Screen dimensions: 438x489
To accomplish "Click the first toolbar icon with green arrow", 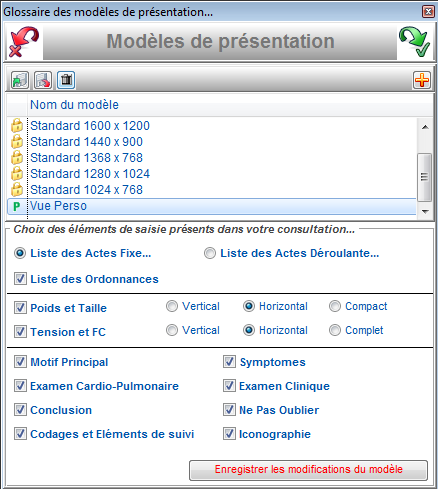I will tap(20, 80).
